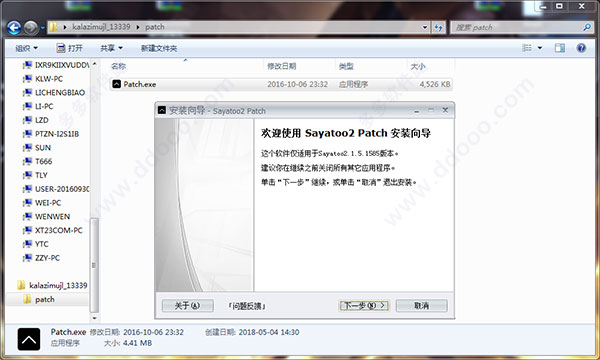This screenshot has width=600, height=360.
Task: Select TLY network computer
Action: click(35, 175)
